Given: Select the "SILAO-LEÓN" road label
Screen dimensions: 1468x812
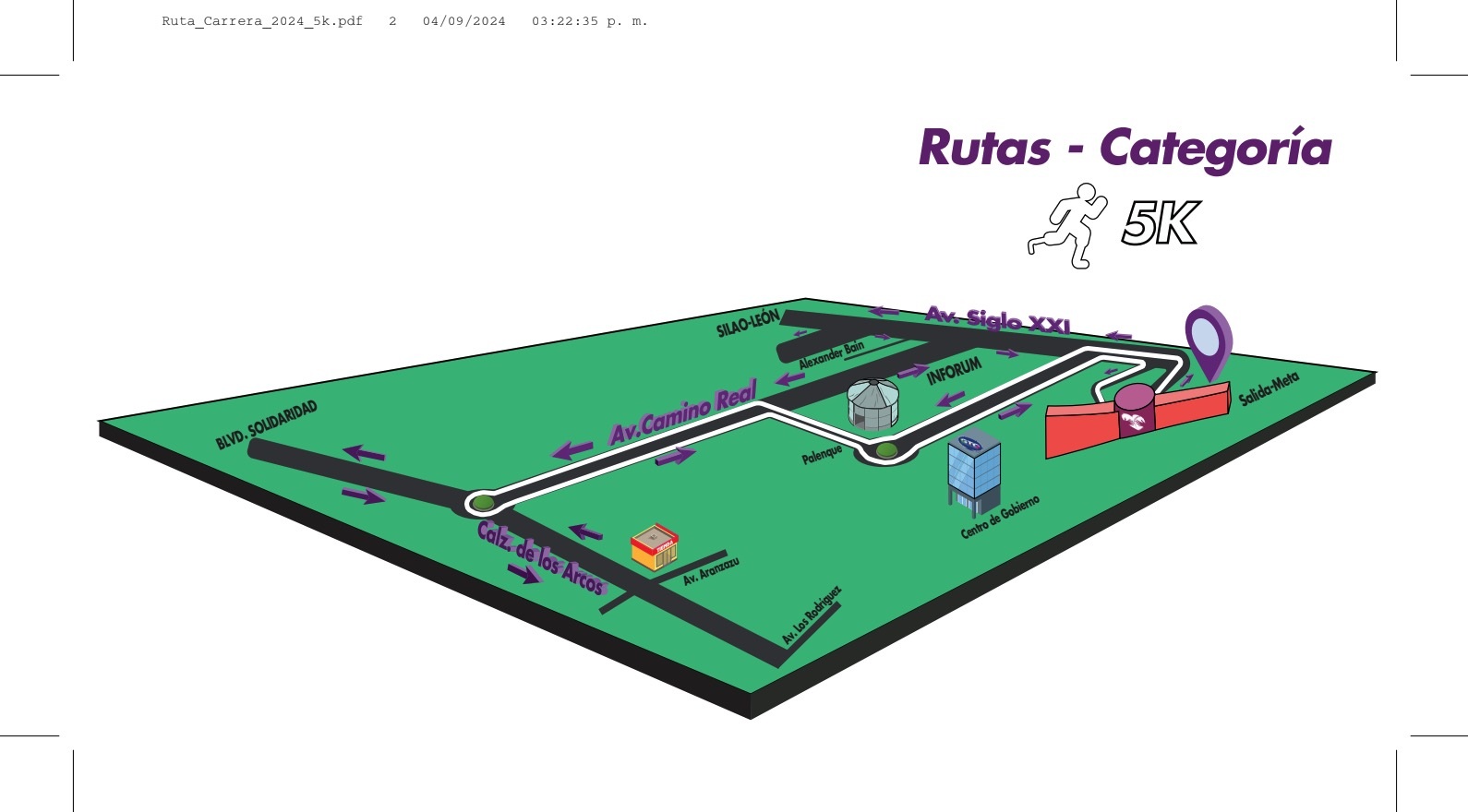Looking at the screenshot, I should (x=748, y=323).
